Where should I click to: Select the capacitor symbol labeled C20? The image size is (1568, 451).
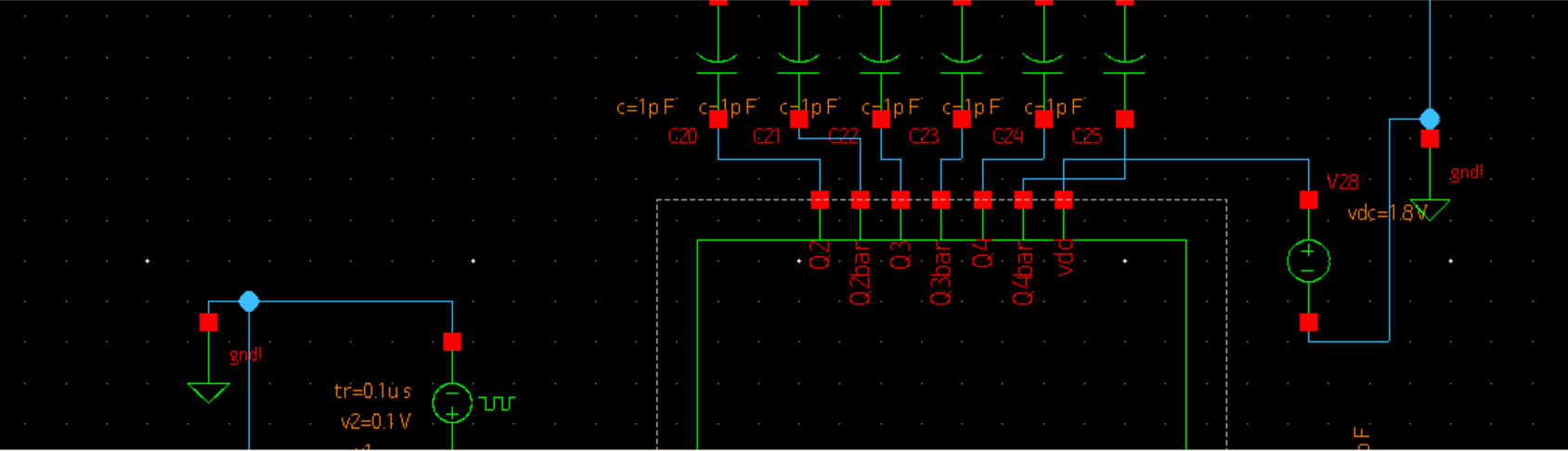pyautogui.click(x=717, y=63)
